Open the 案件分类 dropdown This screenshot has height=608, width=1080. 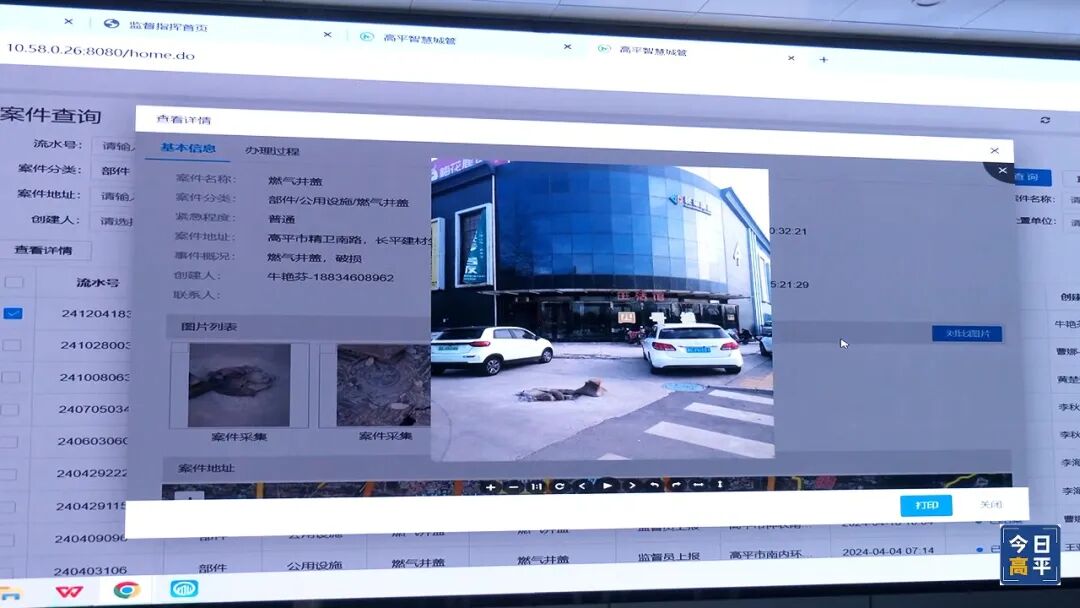pyautogui.click(x=112, y=171)
